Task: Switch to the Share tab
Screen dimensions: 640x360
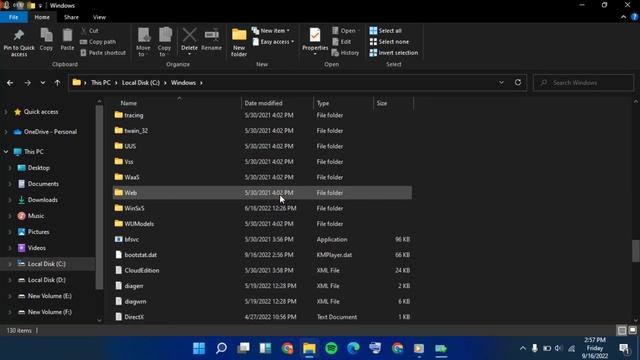Action: pos(71,17)
